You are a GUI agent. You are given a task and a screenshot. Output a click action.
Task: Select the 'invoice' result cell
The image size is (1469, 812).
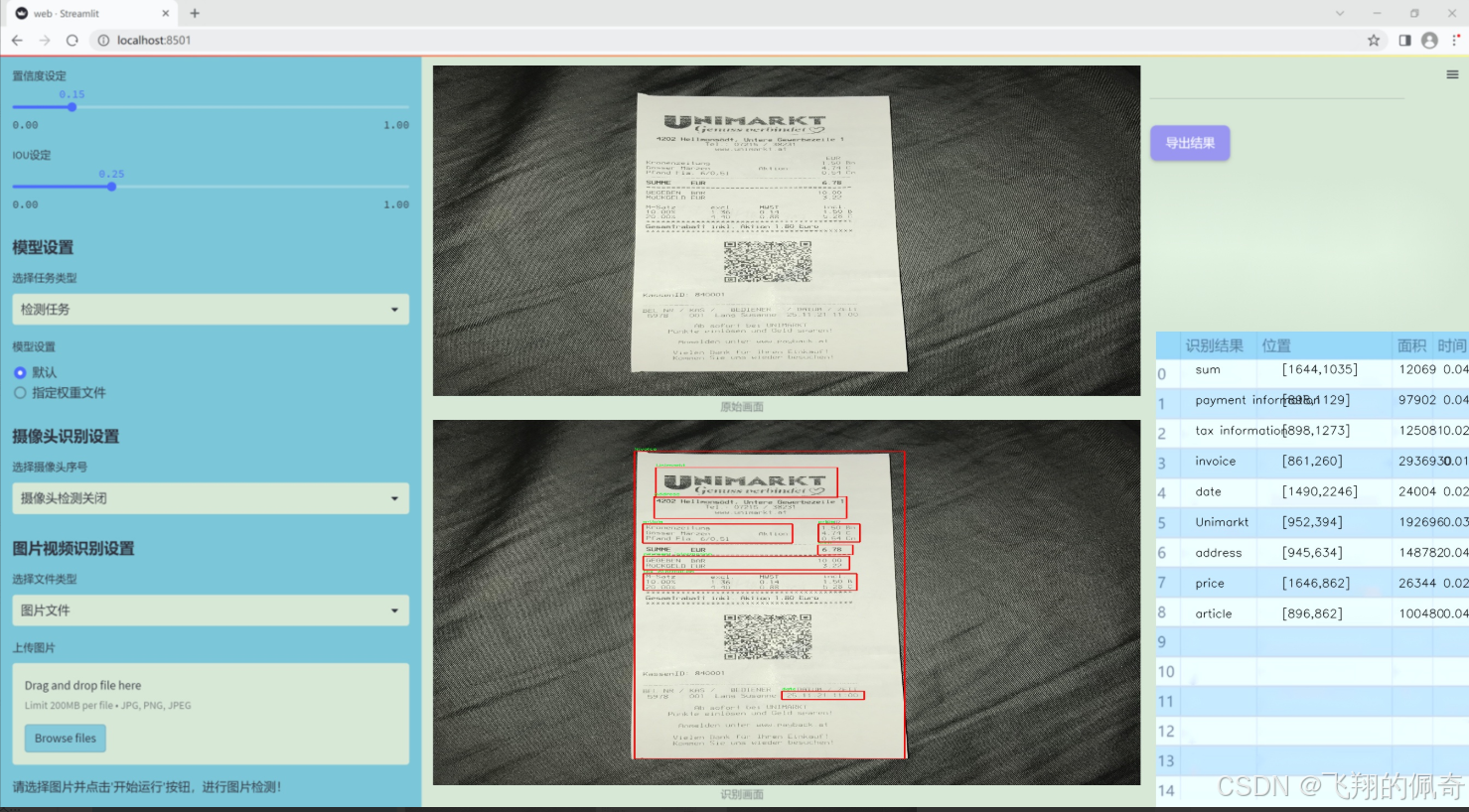pyautogui.click(x=1218, y=462)
